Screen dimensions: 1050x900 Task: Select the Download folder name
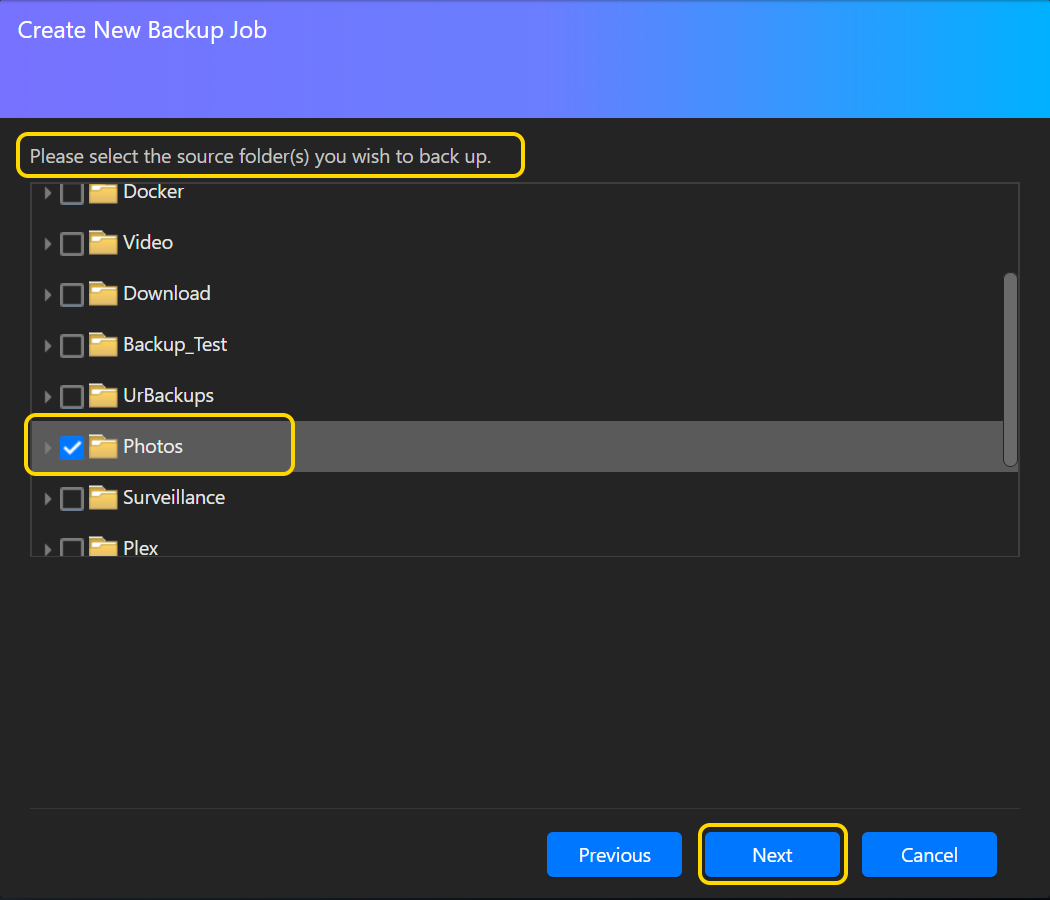point(167,293)
